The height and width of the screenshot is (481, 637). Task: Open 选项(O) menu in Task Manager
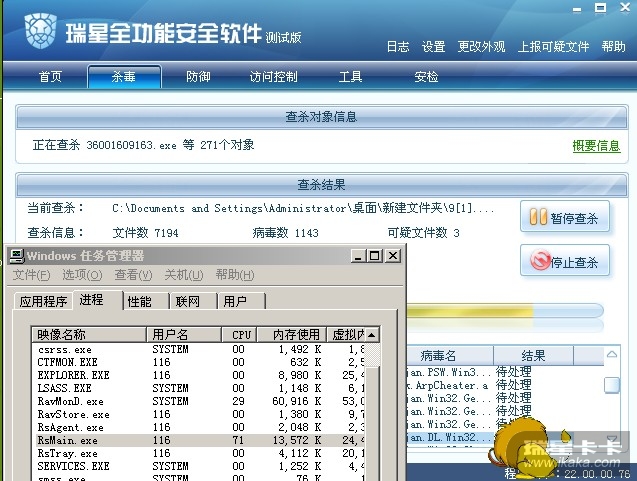click(x=82, y=275)
